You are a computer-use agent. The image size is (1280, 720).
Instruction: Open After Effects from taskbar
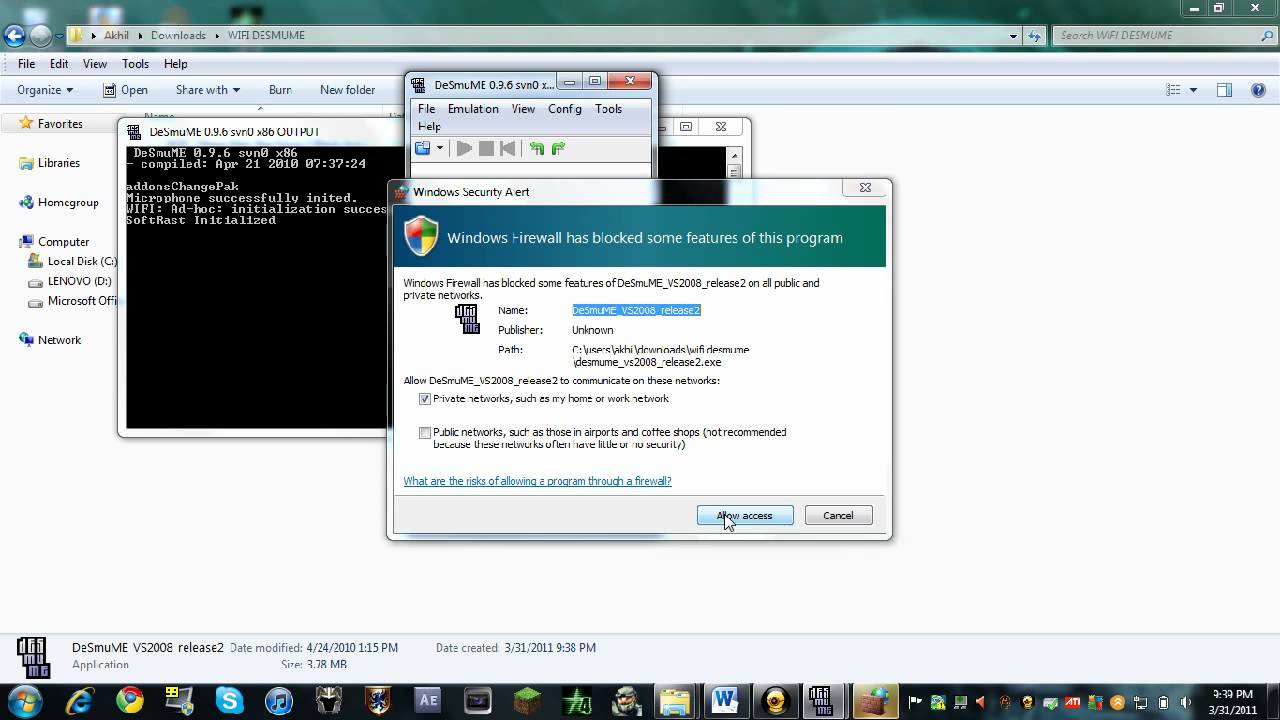pos(428,701)
